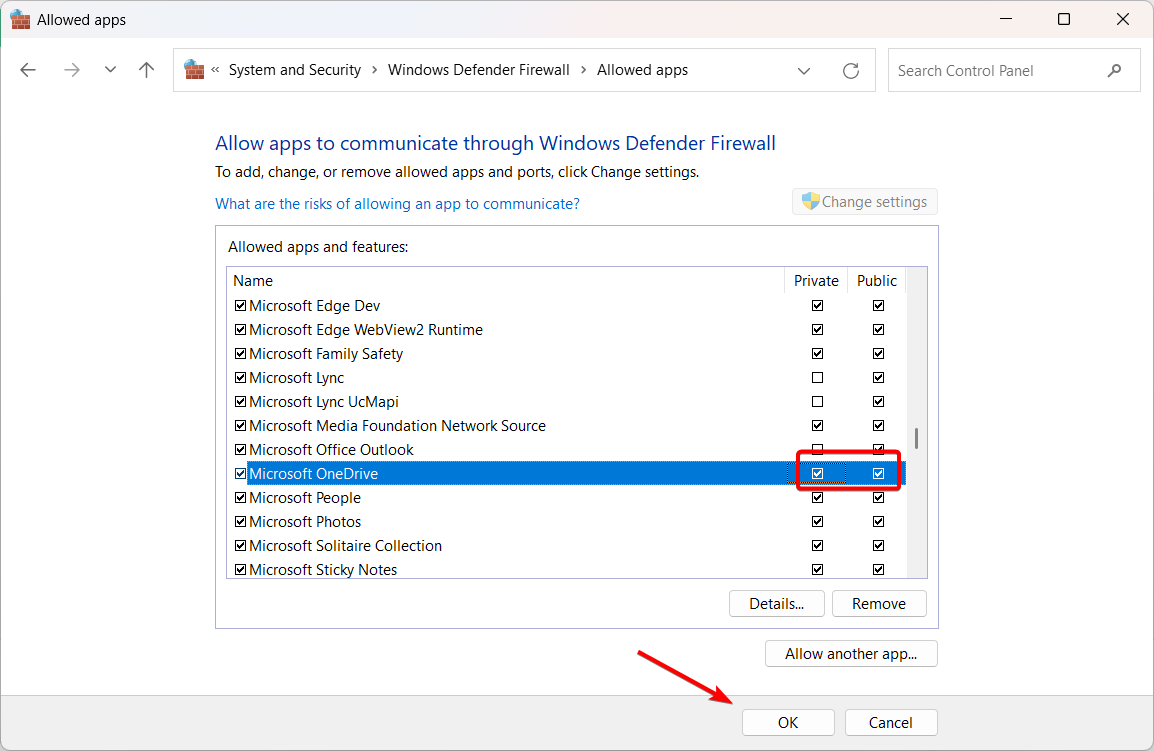This screenshot has height=751, width=1154.
Task: Click the Refresh icon in address bar
Action: [851, 71]
